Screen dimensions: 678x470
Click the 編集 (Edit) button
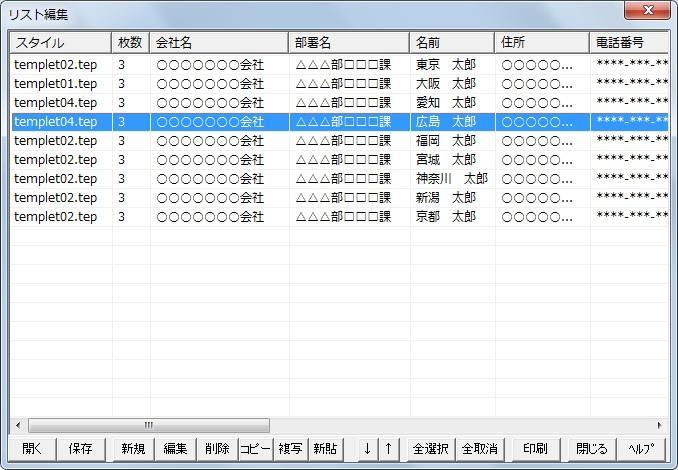point(175,449)
